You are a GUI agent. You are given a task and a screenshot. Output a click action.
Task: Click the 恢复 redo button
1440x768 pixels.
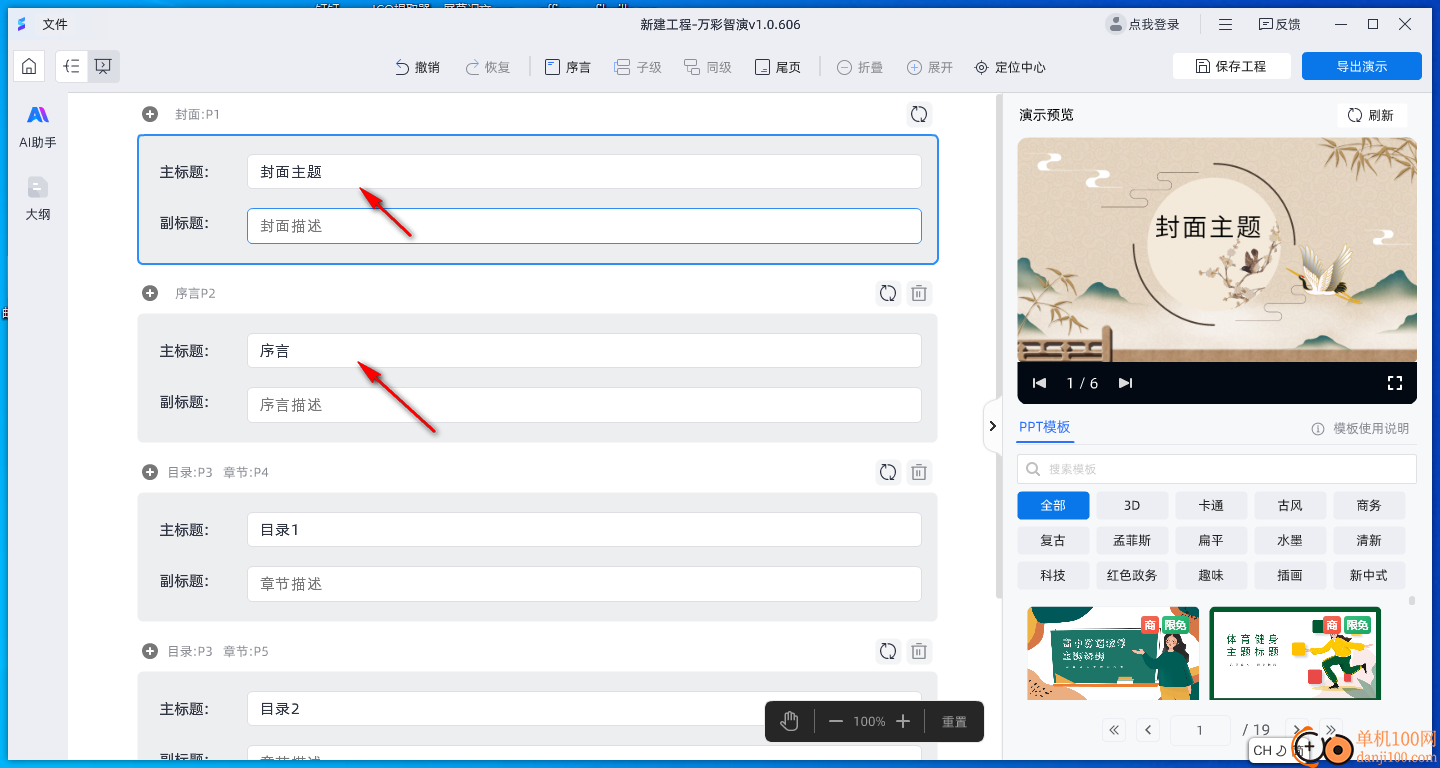pyautogui.click(x=488, y=67)
